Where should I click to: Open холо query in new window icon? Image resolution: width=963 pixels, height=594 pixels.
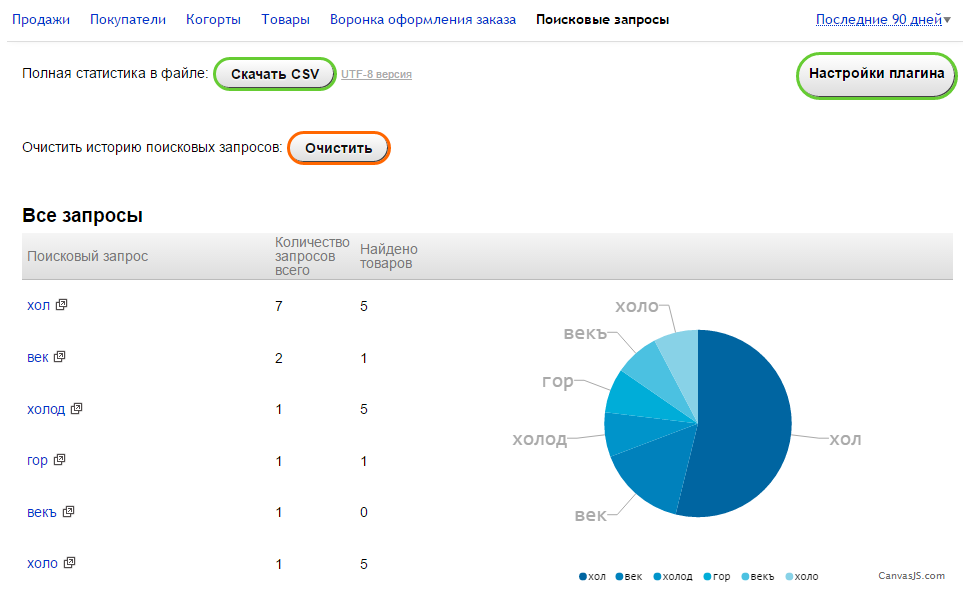(69, 562)
